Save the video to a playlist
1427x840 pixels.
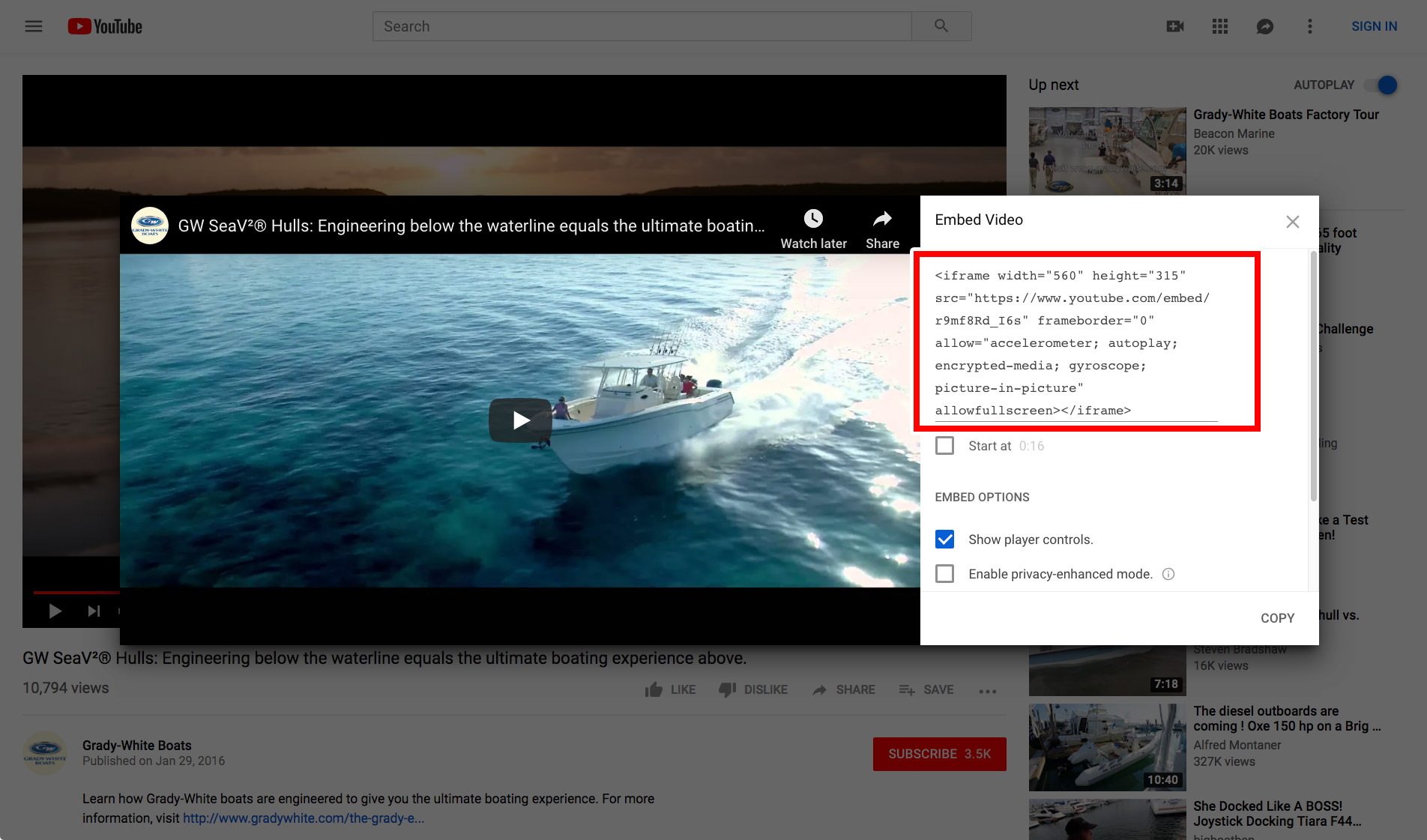point(926,690)
